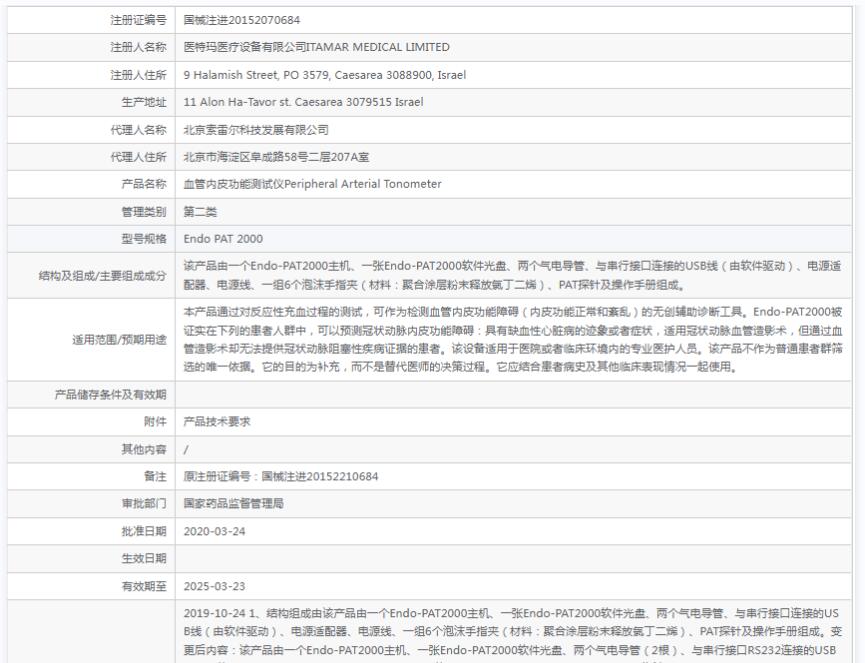Click model value Endo PAT 2000
The height and width of the screenshot is (663, 865).
pos(223,239)
